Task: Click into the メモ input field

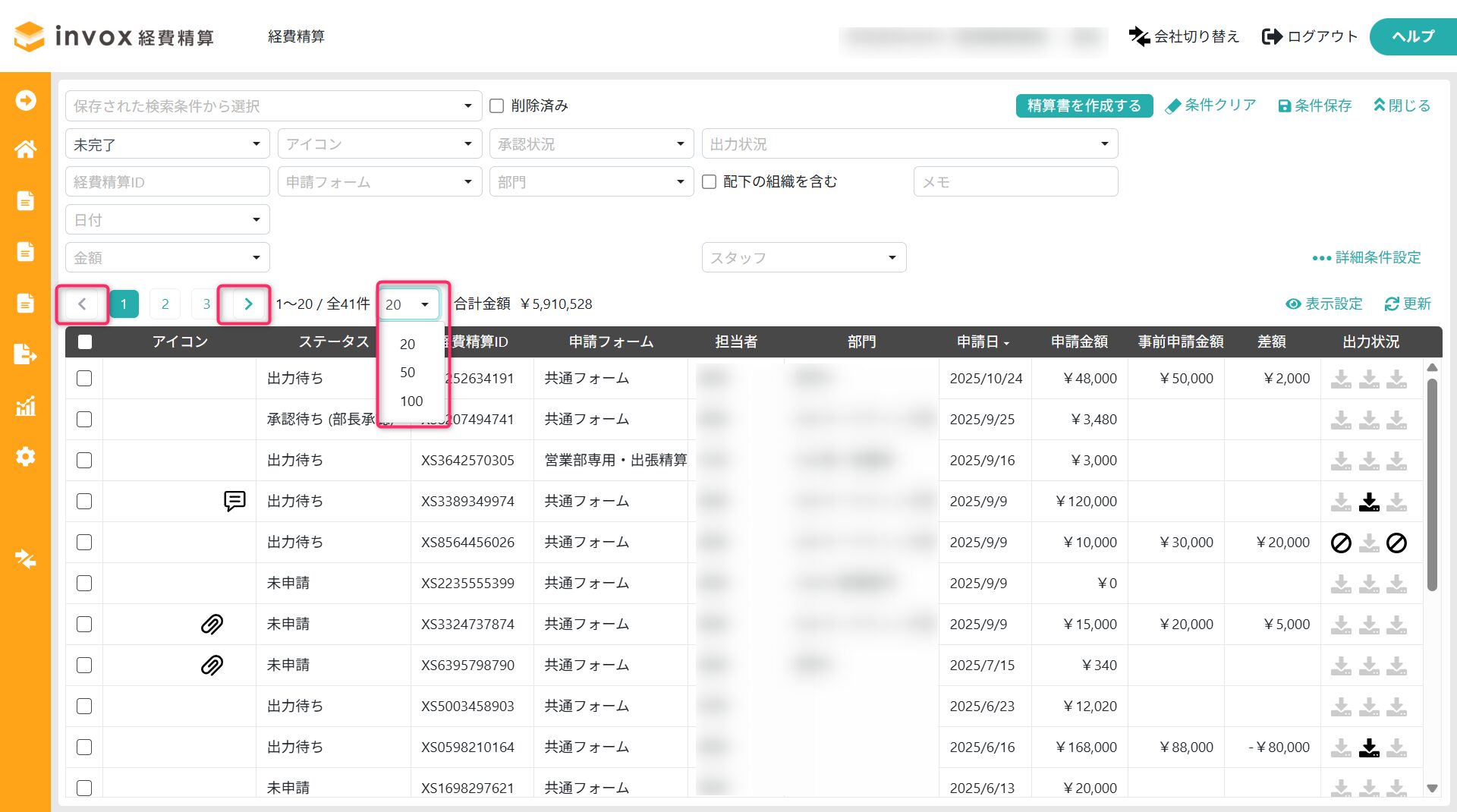Action: [x=1015, y=182]
